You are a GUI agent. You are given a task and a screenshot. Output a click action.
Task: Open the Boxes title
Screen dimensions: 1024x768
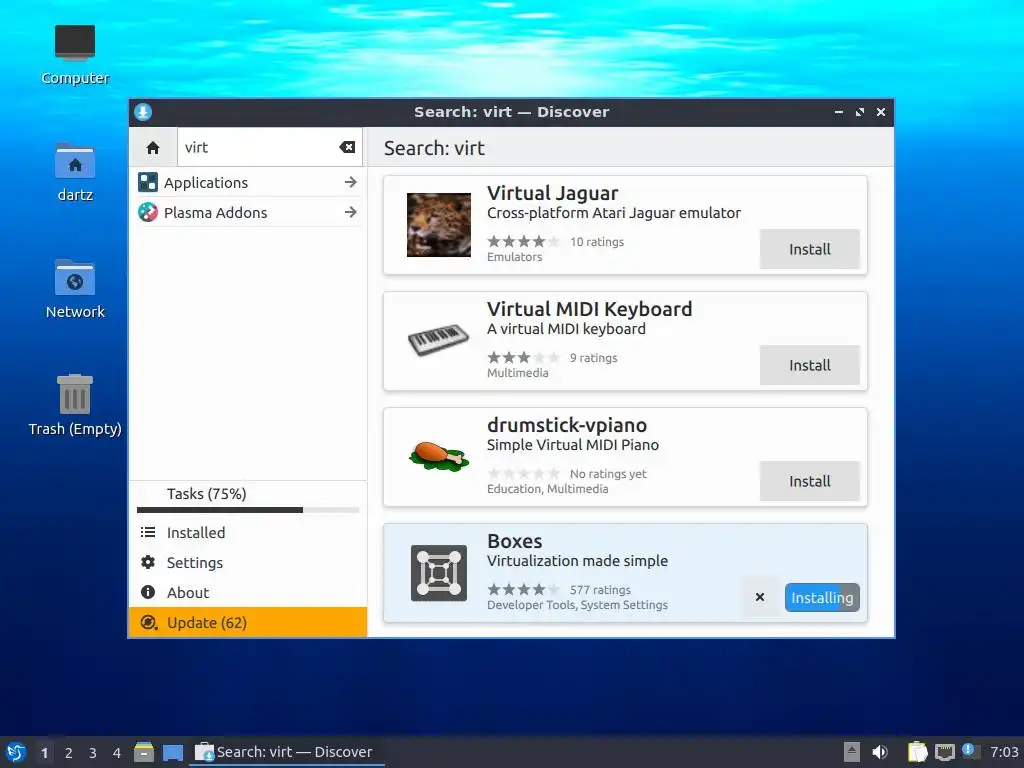click(515, 541)
